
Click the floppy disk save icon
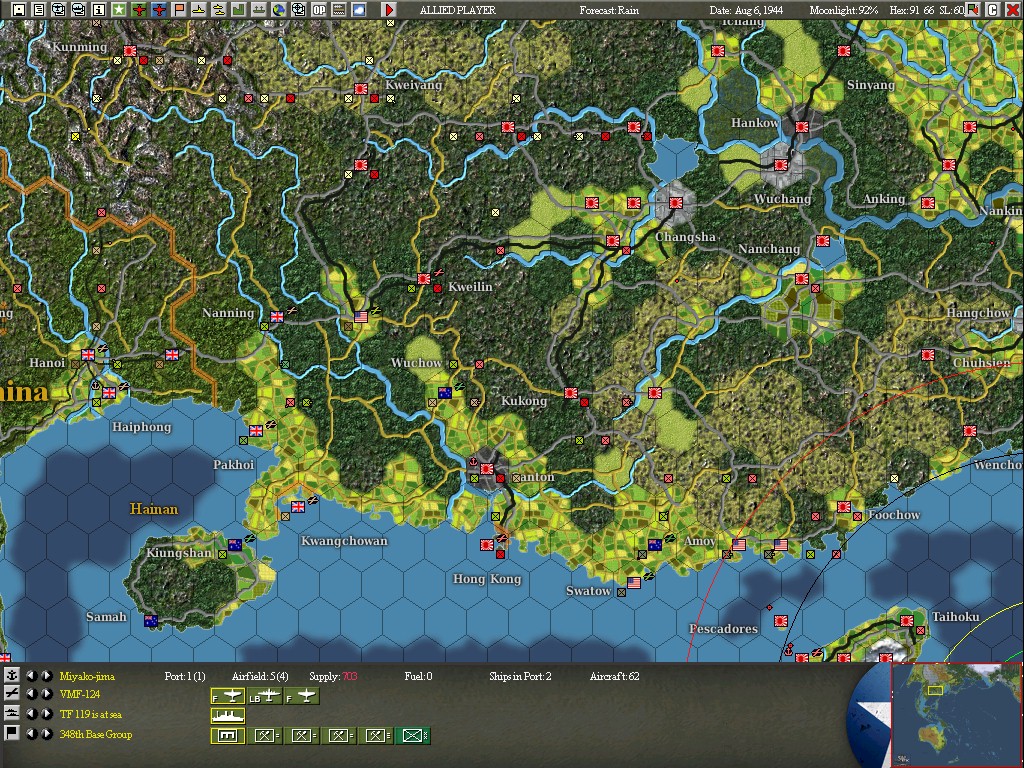[19, 9]
